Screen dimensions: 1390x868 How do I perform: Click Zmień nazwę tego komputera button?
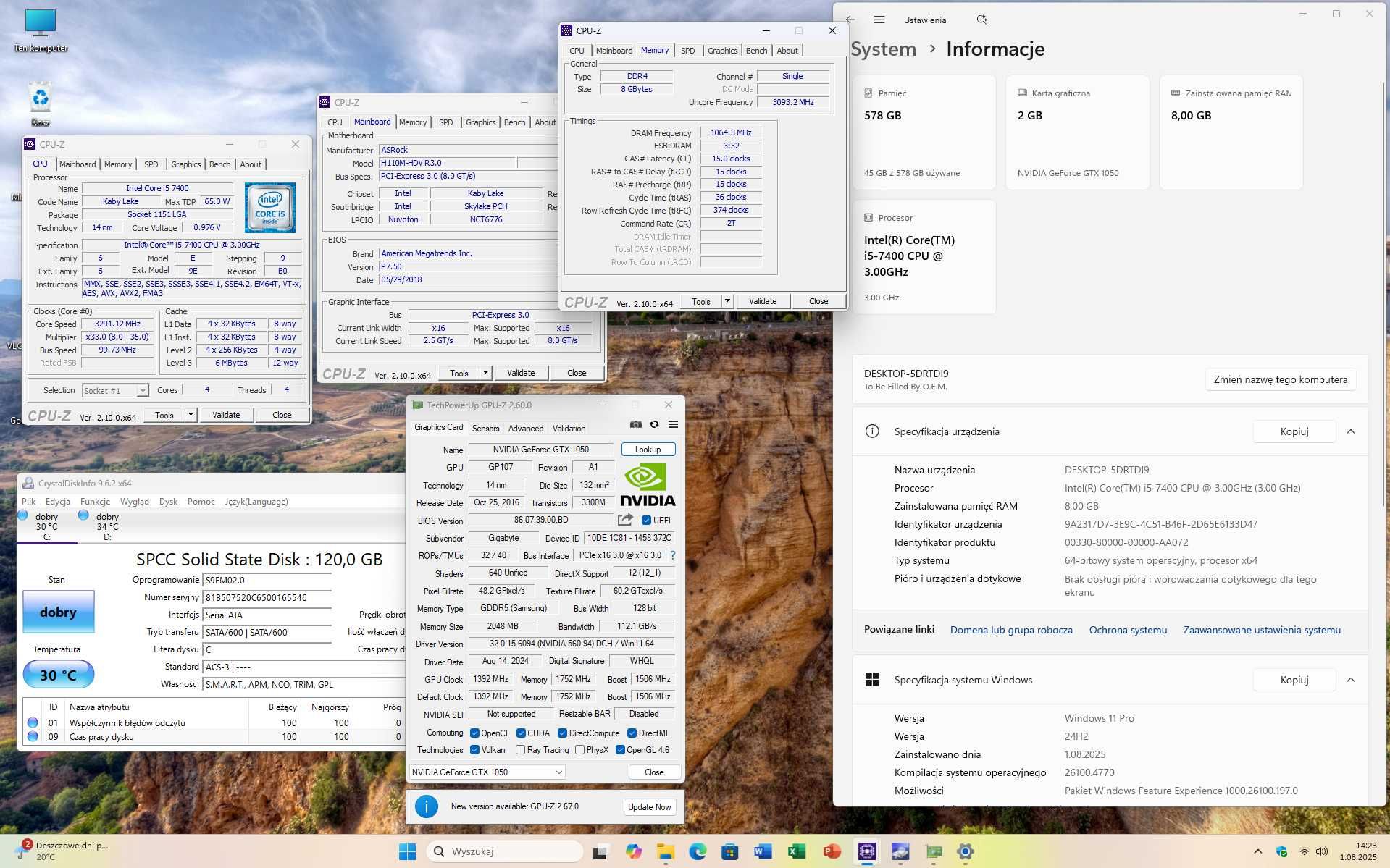pyautogui.click(x=1281, y=379)
